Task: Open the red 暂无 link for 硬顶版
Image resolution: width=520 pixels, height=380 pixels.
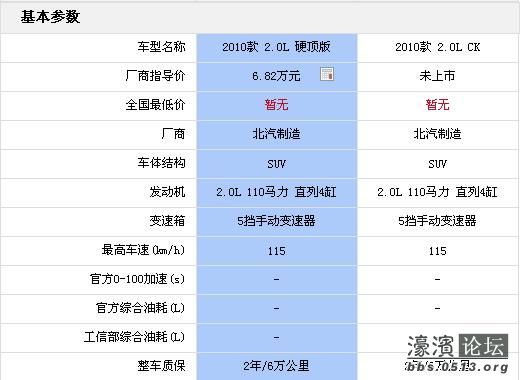Action: 276,105
